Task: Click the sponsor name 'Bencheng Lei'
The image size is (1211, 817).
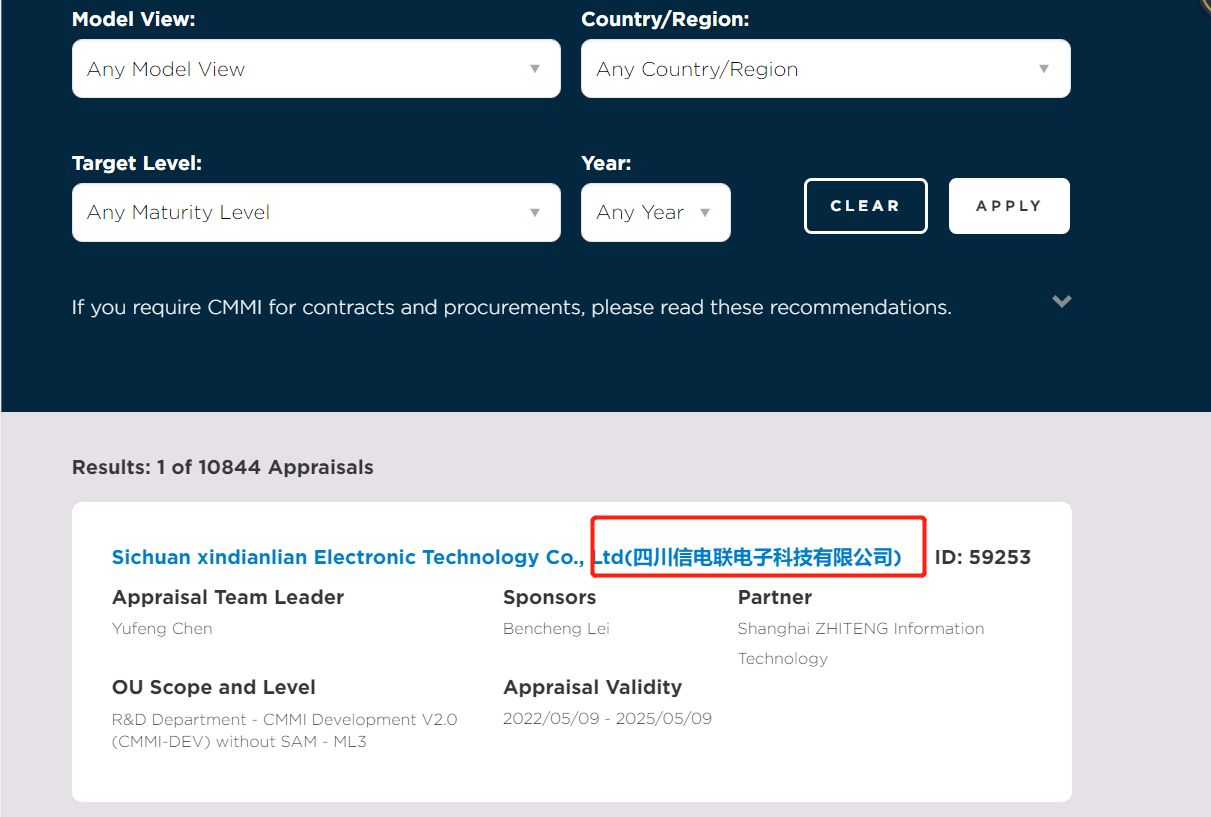Action: pyautogui.click(x=556, y=628)
